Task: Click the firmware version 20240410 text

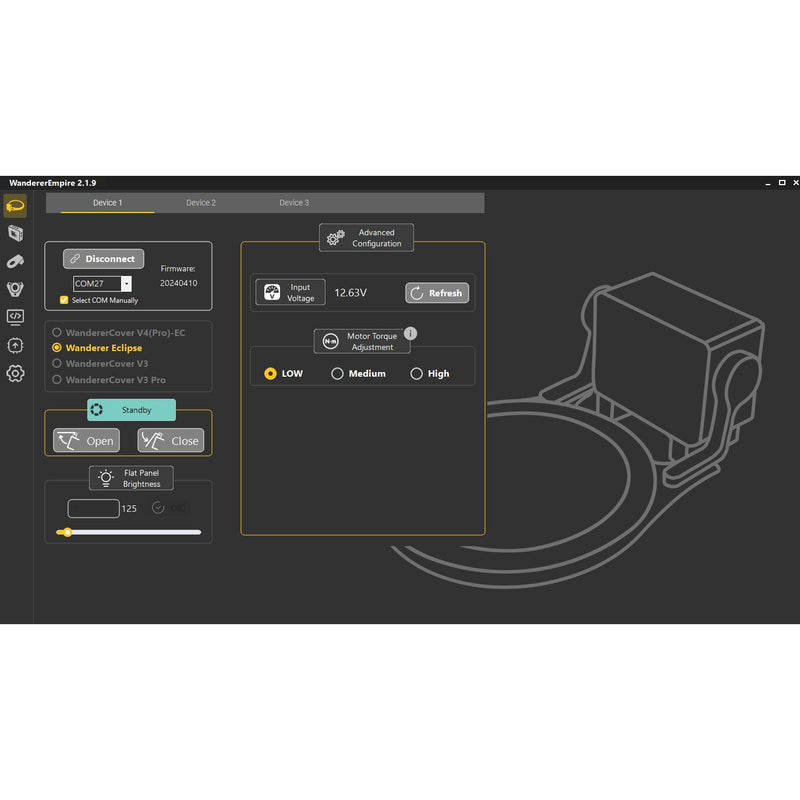Action: point(178,283)
